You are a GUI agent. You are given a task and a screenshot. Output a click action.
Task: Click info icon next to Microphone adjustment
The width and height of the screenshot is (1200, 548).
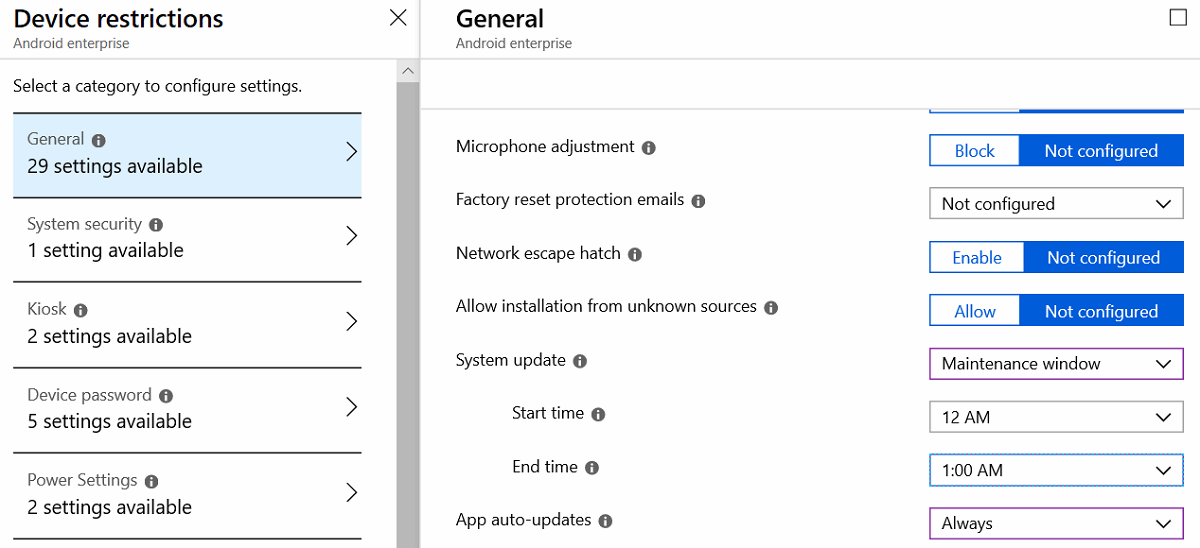click(x=649, y=148)
